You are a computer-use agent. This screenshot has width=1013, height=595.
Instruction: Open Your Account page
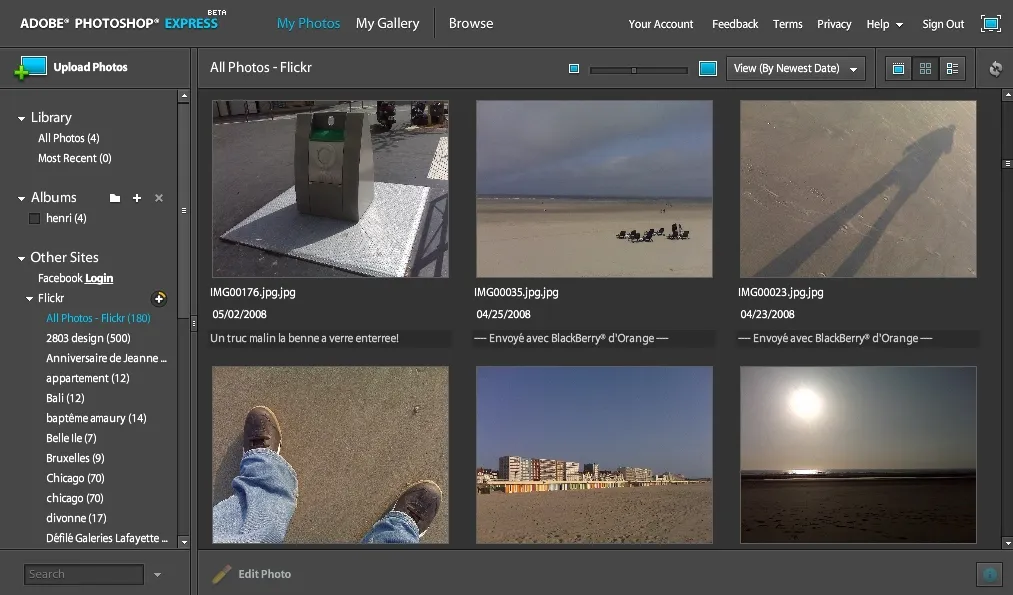pos(661,24)
